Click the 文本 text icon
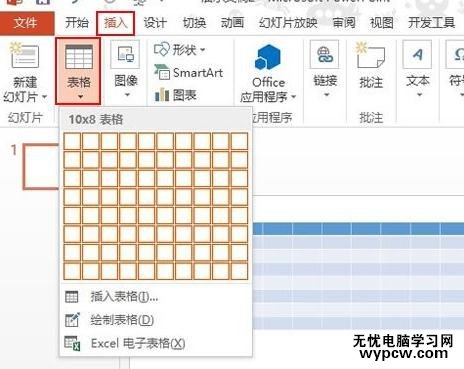This screenshot has width=464, height=369. click(x=417, y=54)
